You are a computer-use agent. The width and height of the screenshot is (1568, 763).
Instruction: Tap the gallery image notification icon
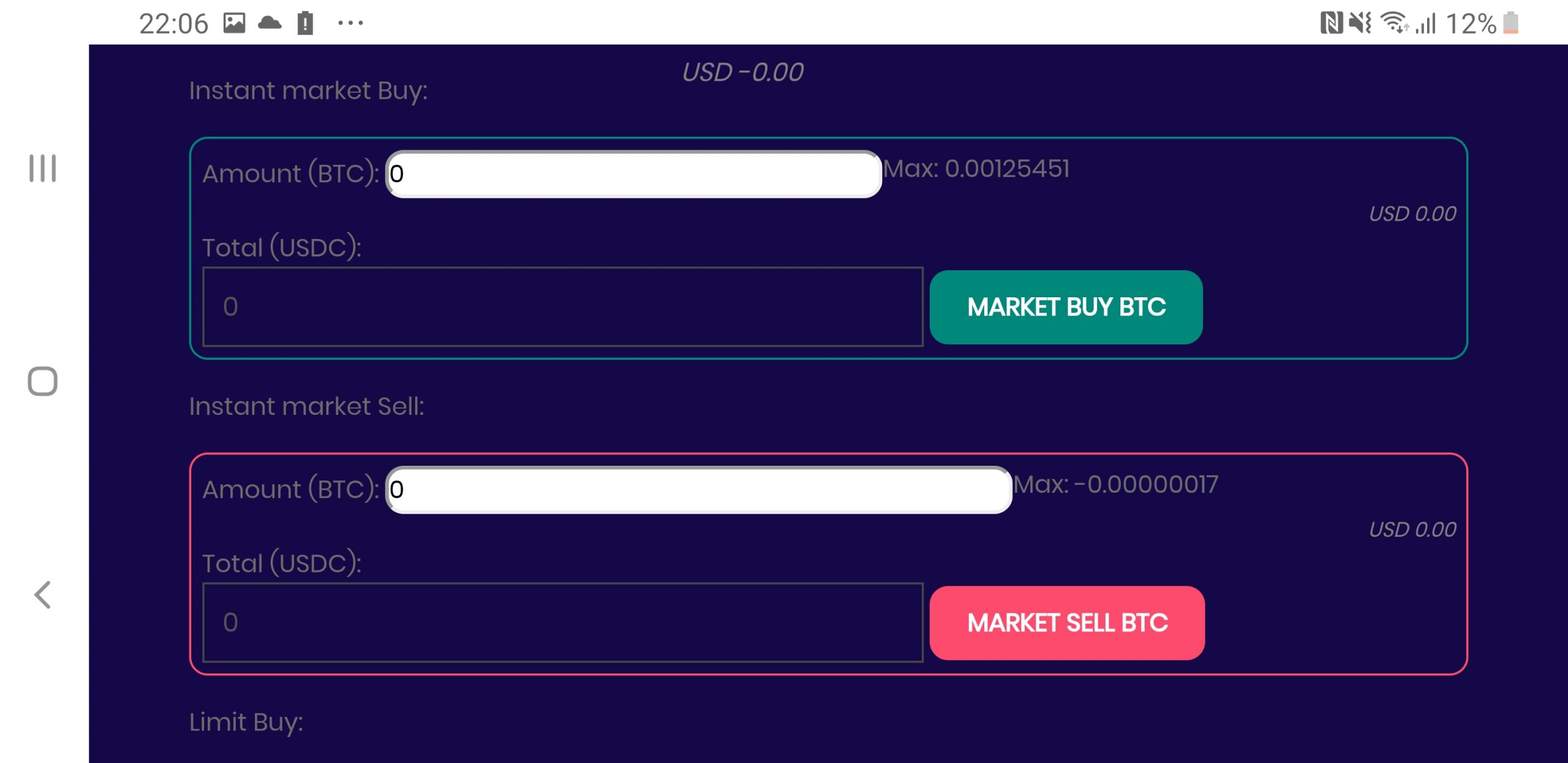(234, 23)
